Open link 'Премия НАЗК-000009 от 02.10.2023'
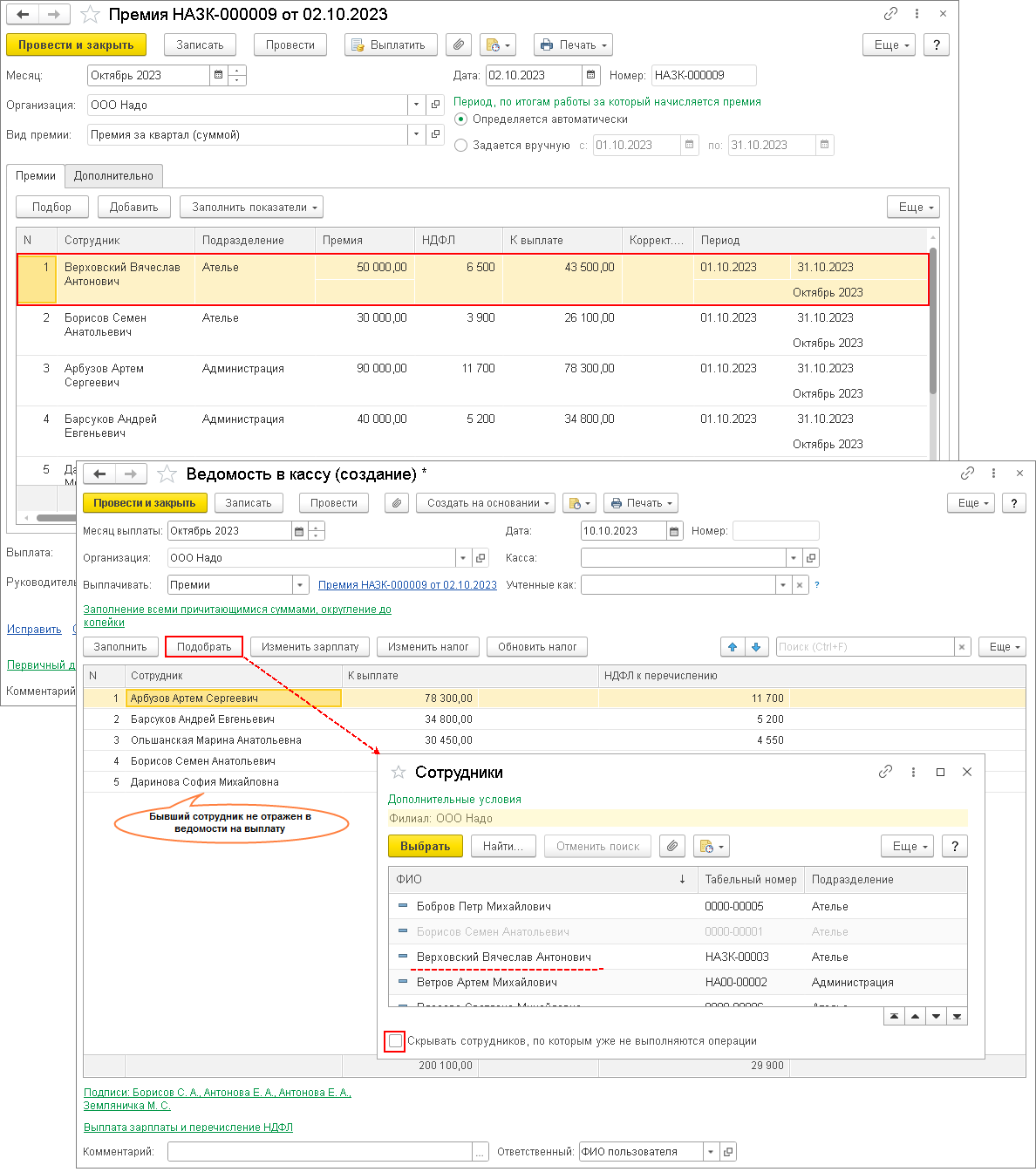1036x1172 pixels. pos(407,585)
